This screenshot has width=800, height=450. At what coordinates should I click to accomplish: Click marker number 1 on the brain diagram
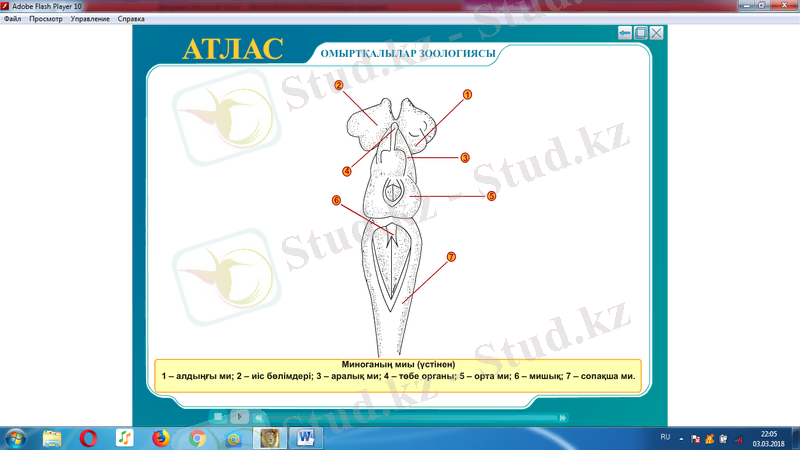point(467,94)
